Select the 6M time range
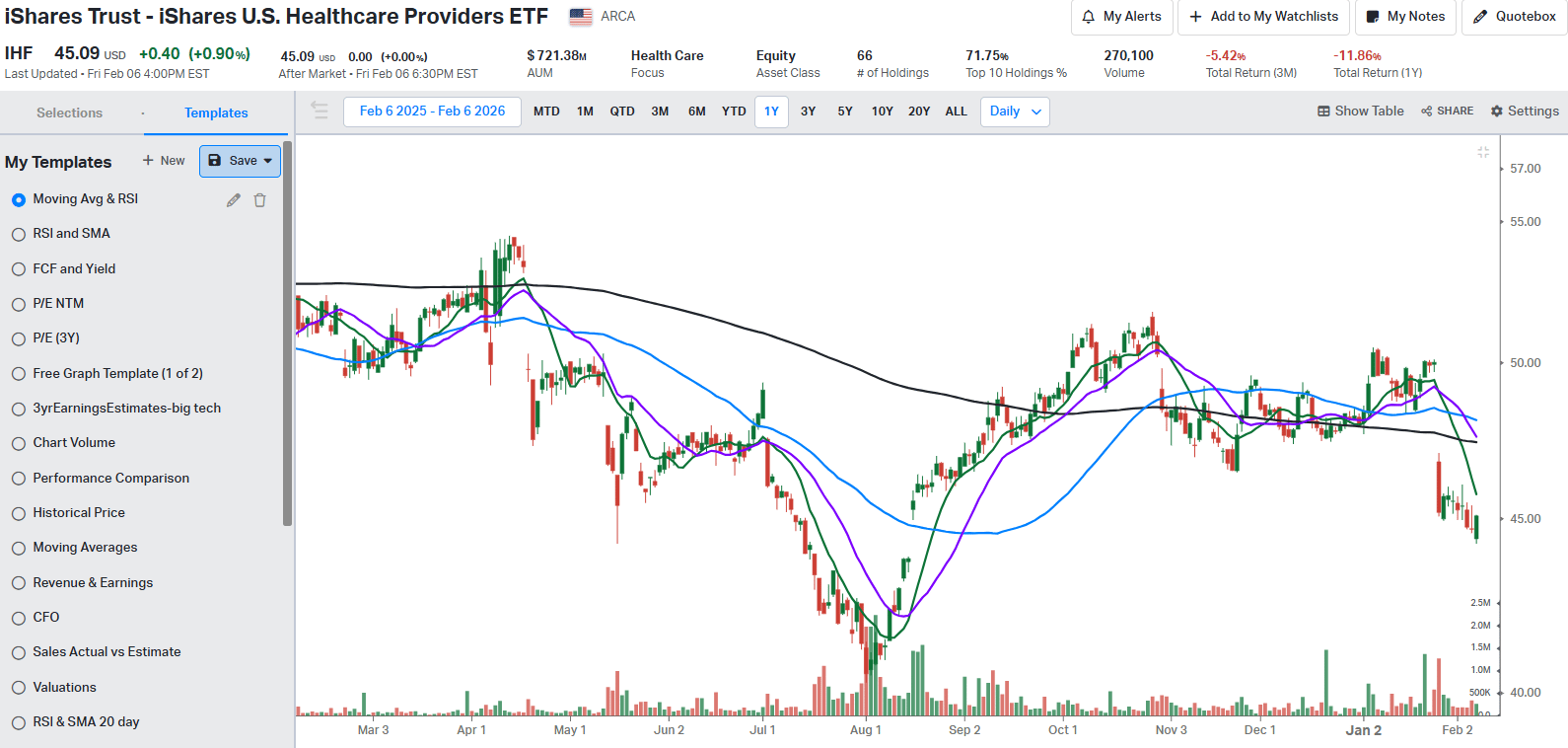The image size is (1568, 748). click(697, 112)
